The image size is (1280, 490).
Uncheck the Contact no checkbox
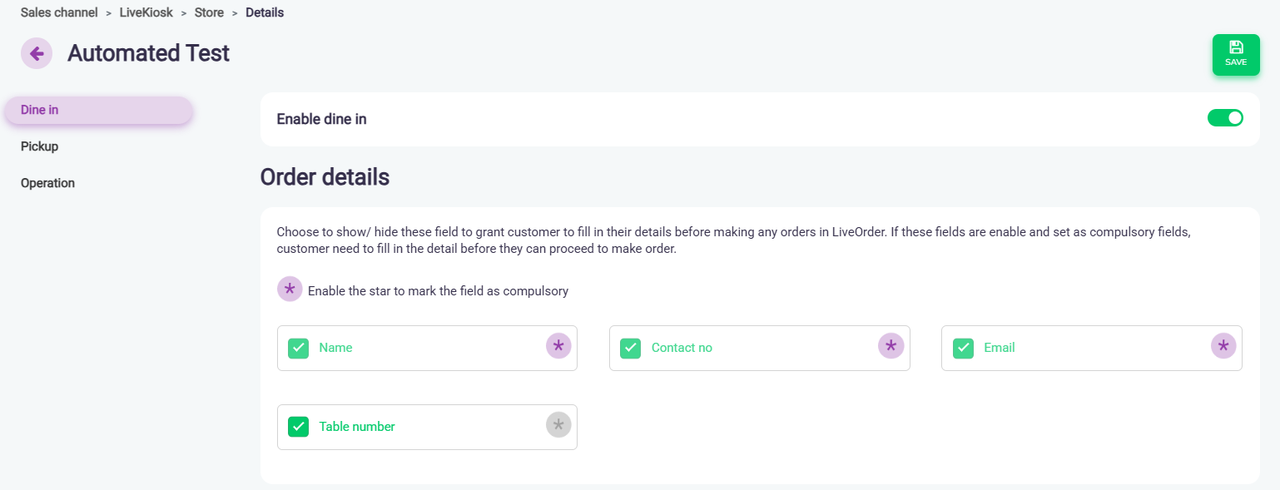[630, 348]
